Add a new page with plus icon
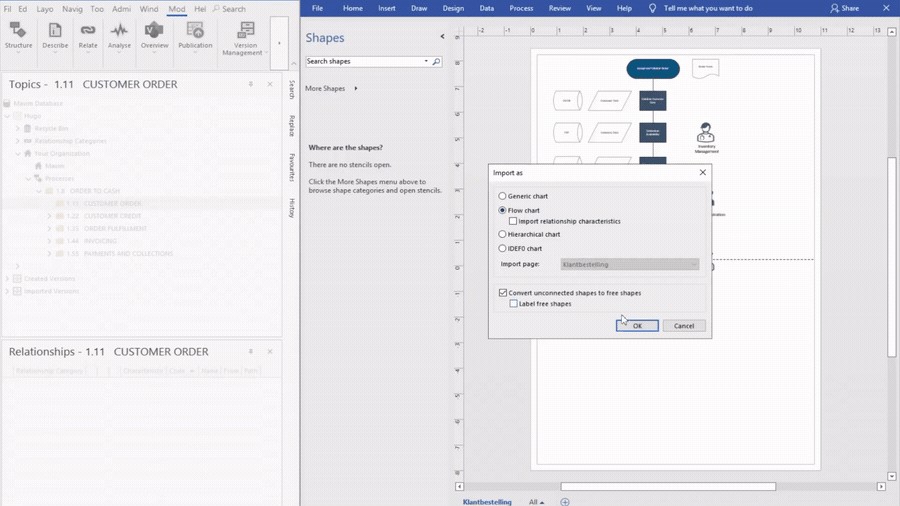The height and width of the screenshot is (506, 900). [x=565, y=502]
